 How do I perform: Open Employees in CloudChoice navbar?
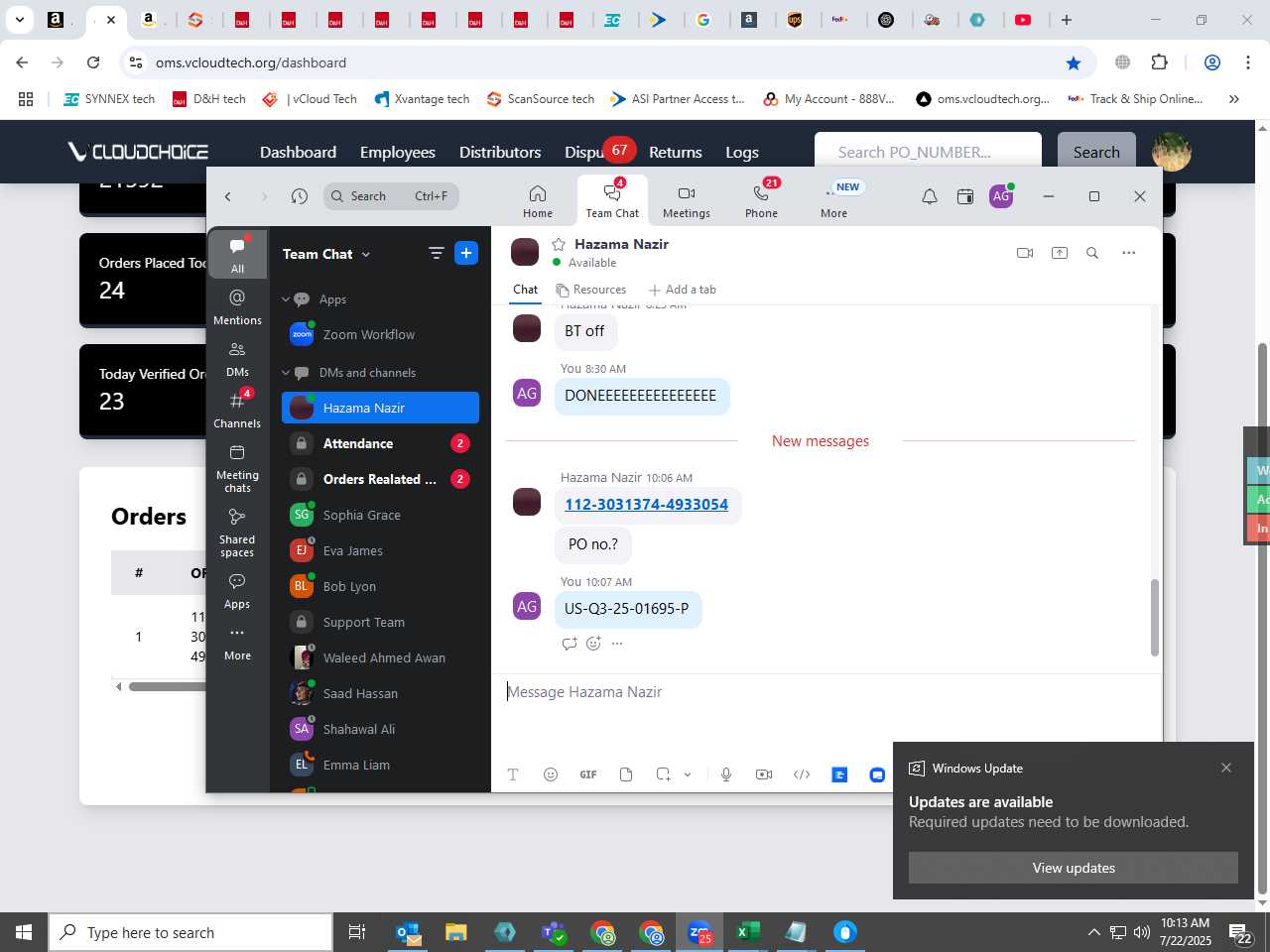[x=398, y=152]
